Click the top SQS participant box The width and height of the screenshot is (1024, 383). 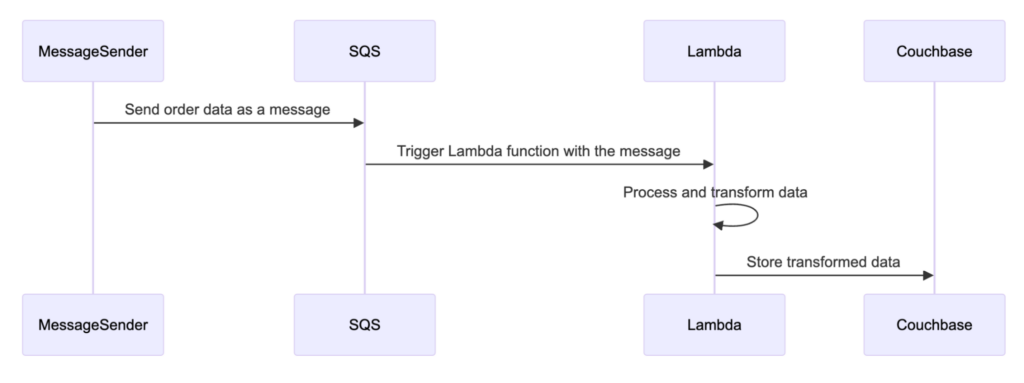(x=364, y=51)
